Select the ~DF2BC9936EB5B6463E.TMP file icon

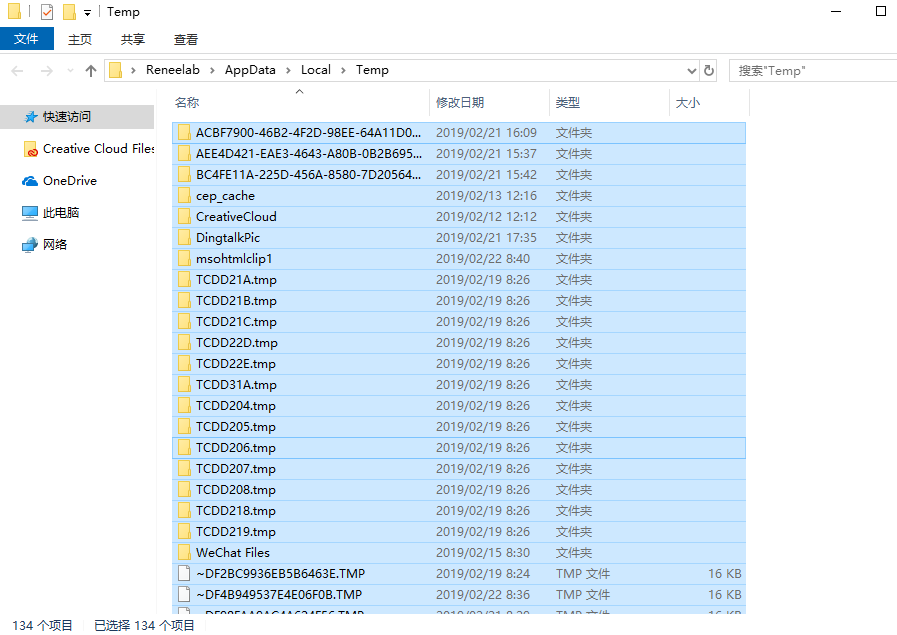[x=184, y=573]
